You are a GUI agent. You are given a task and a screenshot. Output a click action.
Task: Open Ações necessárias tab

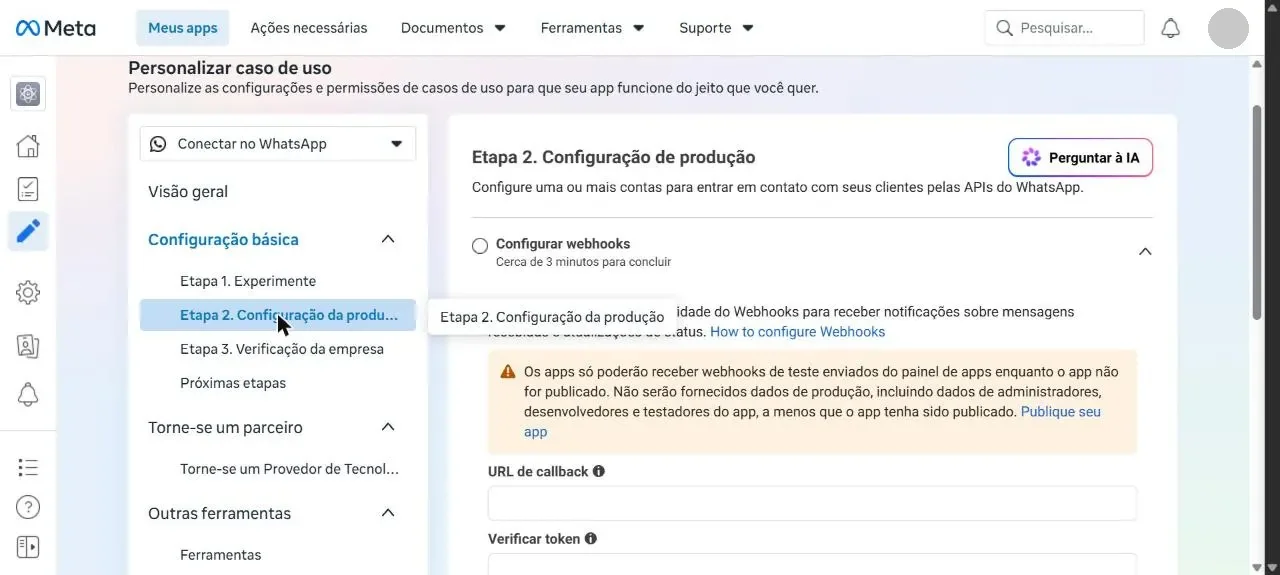(309, 28)
